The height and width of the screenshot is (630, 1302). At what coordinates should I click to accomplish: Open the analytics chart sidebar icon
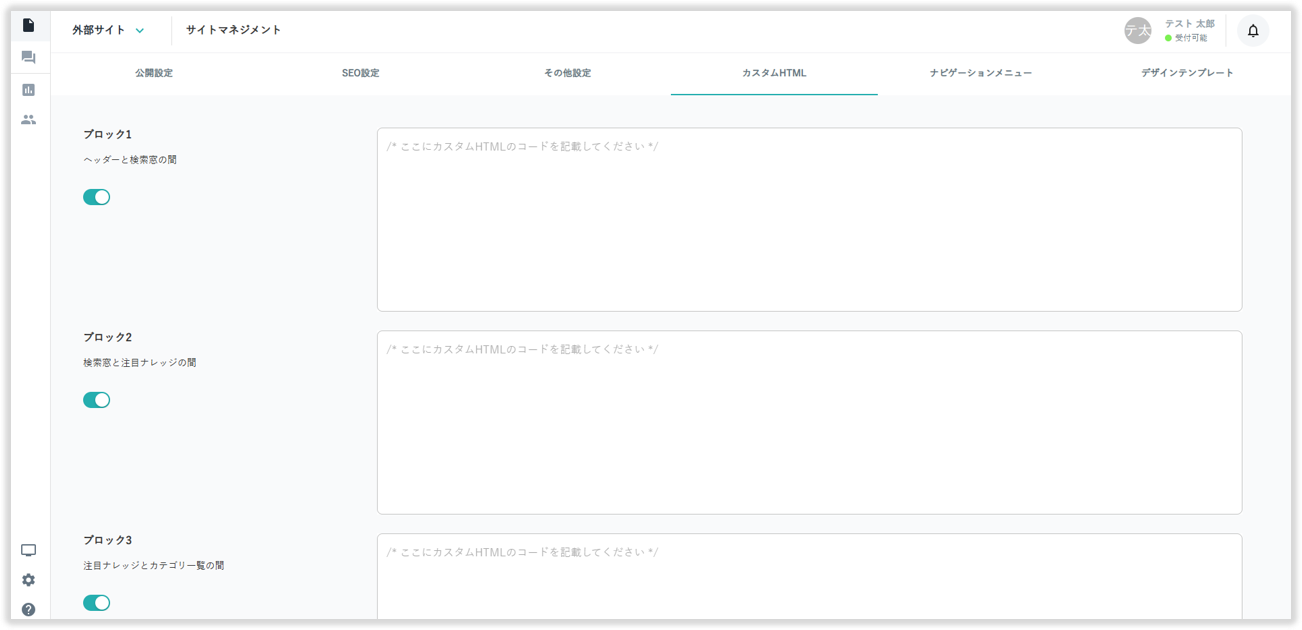click(28, 90)
